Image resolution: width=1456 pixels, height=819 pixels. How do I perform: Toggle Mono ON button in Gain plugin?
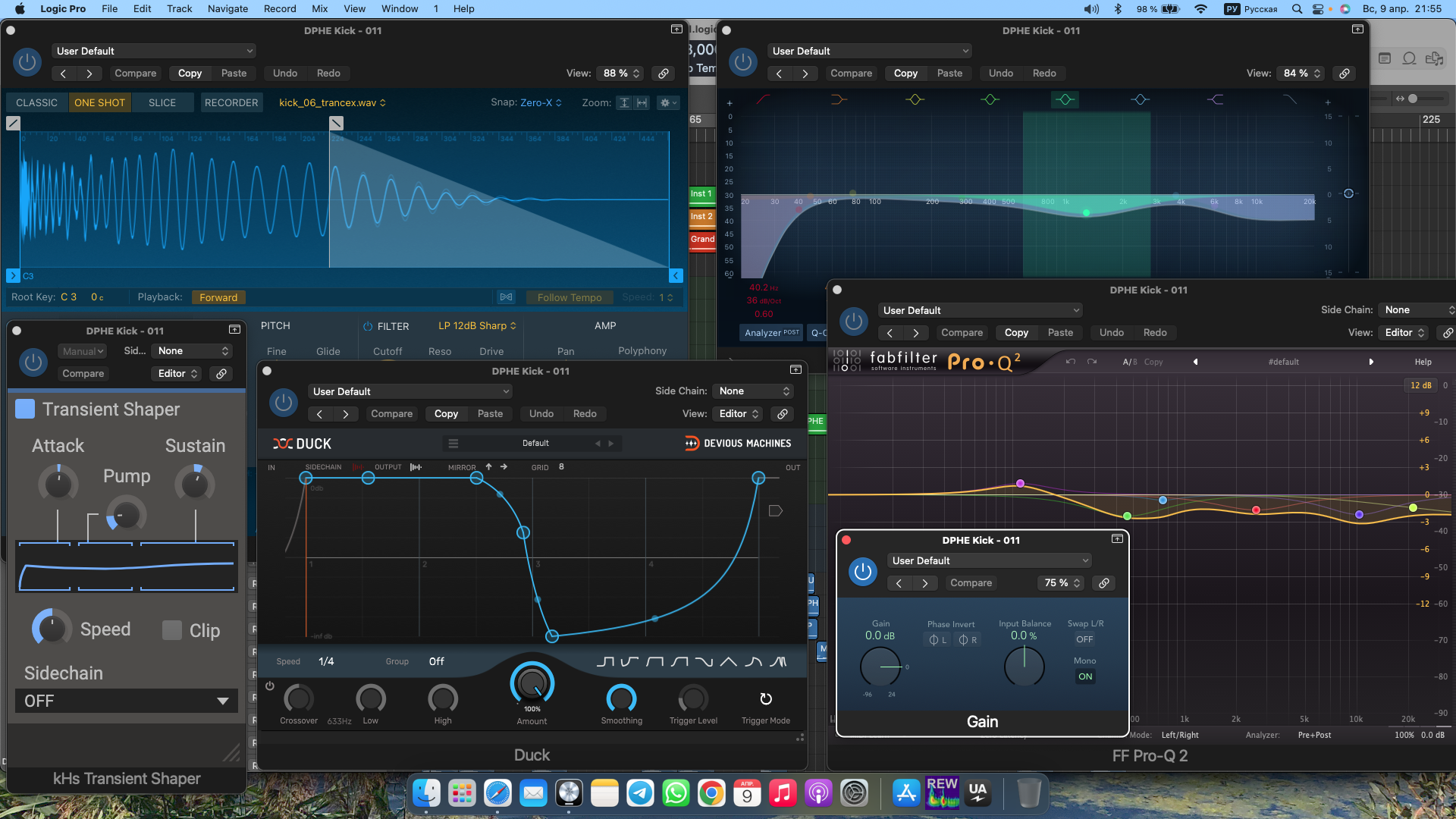click(x=1085, y=676)
